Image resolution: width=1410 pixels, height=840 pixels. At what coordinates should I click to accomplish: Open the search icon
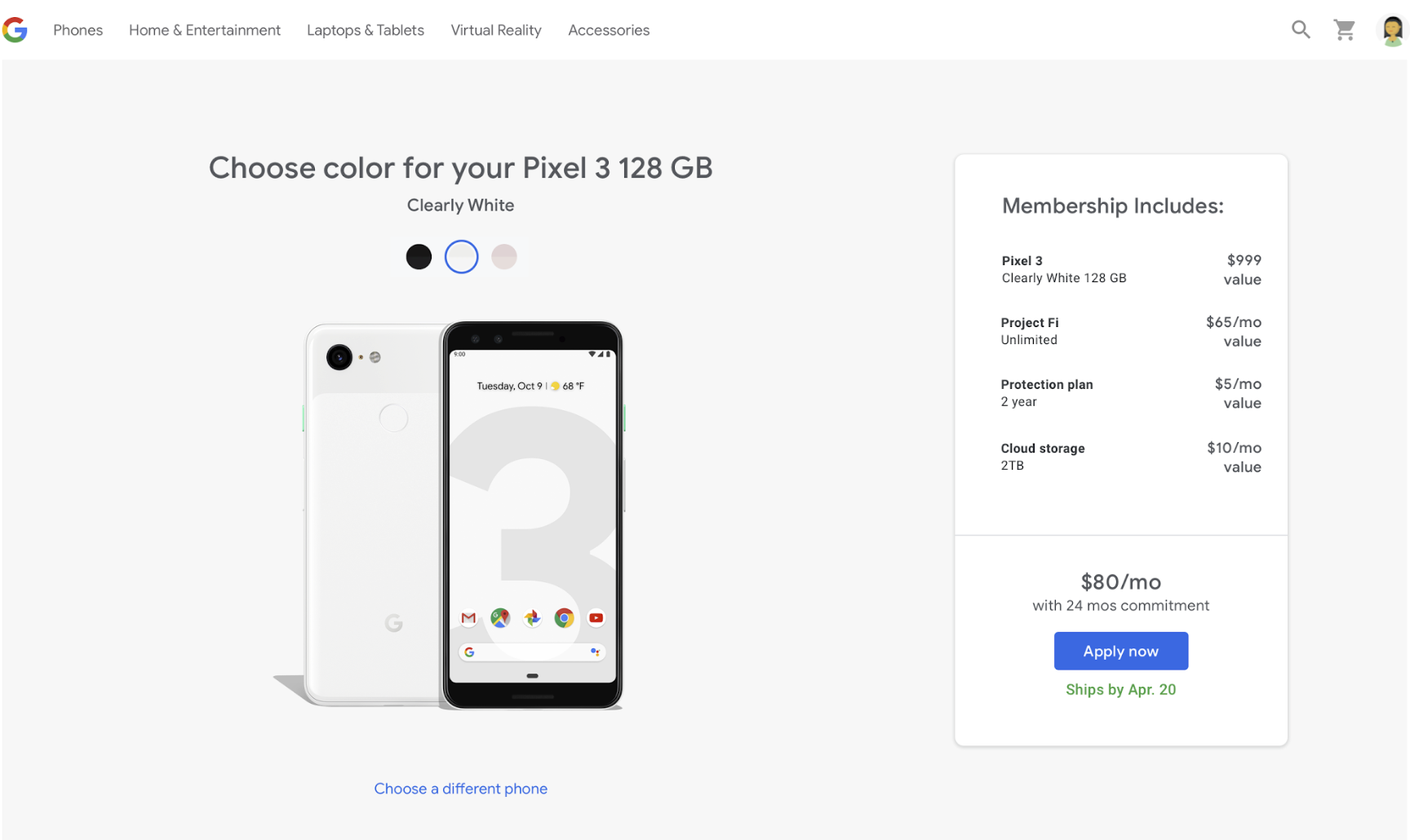tap(1301, 30)
